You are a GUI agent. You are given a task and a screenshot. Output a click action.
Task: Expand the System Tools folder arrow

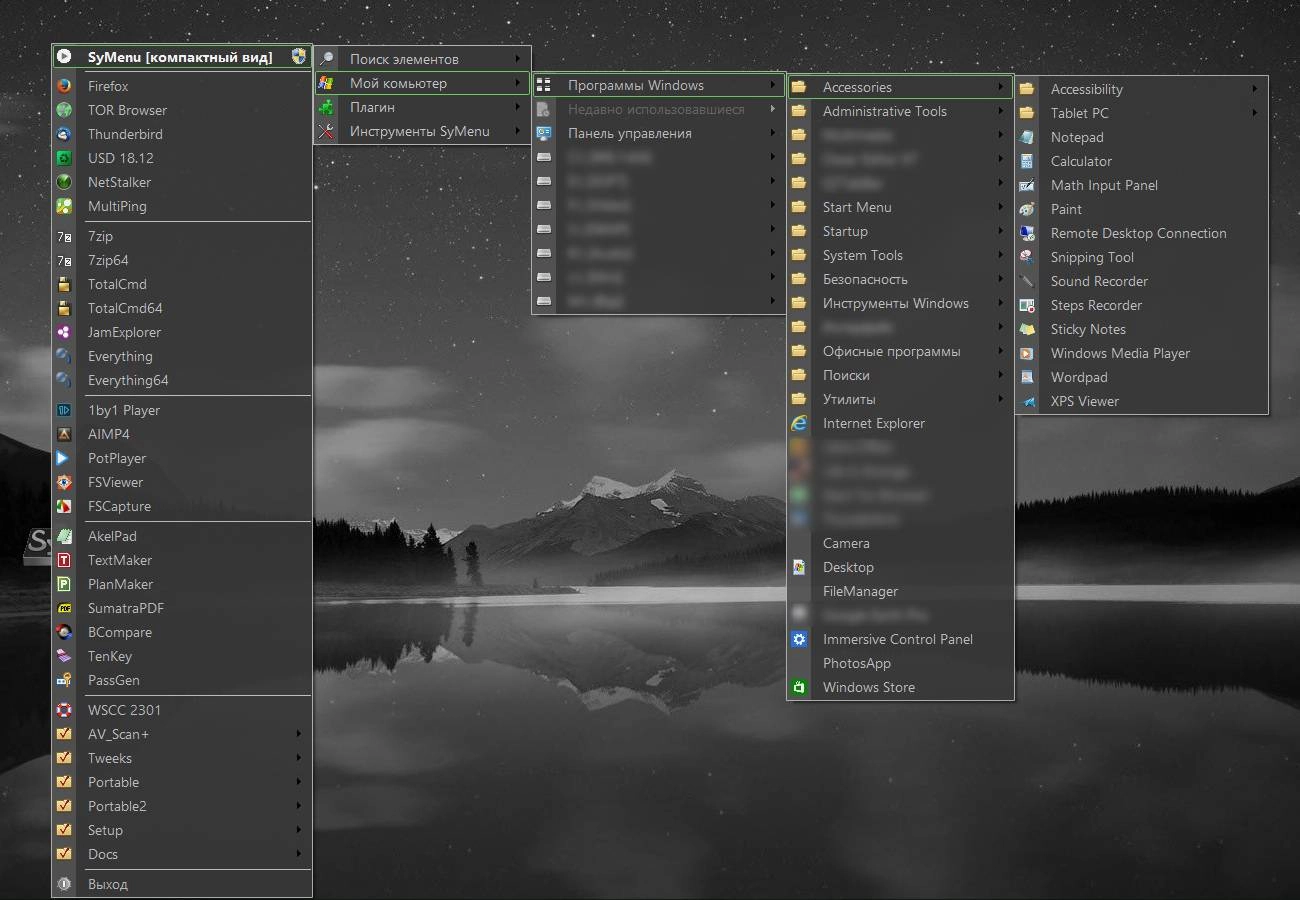(1001, 255)
